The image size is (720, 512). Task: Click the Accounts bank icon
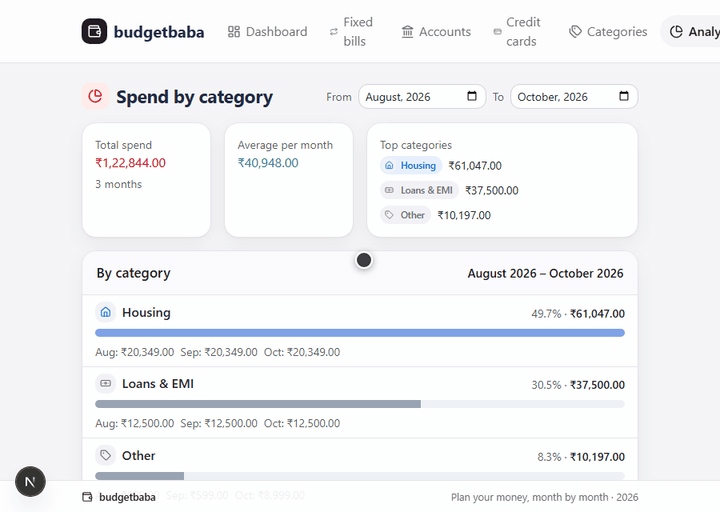click(407, 32)
